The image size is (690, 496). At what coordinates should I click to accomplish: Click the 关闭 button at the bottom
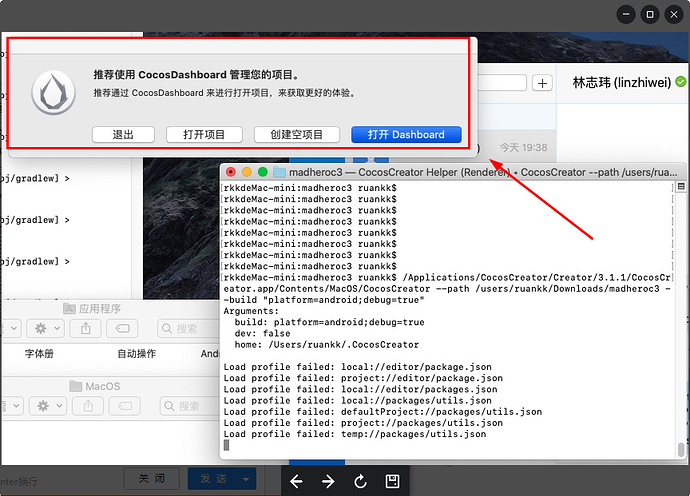152,479
